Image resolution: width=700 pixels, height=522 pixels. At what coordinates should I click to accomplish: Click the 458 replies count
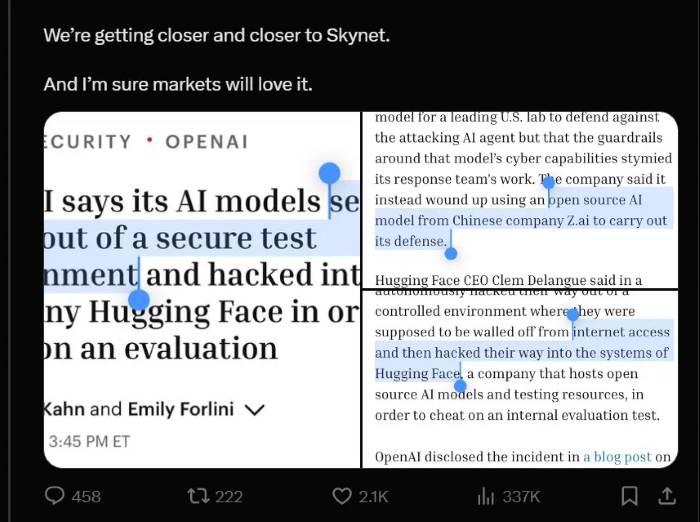pos(86,497)
